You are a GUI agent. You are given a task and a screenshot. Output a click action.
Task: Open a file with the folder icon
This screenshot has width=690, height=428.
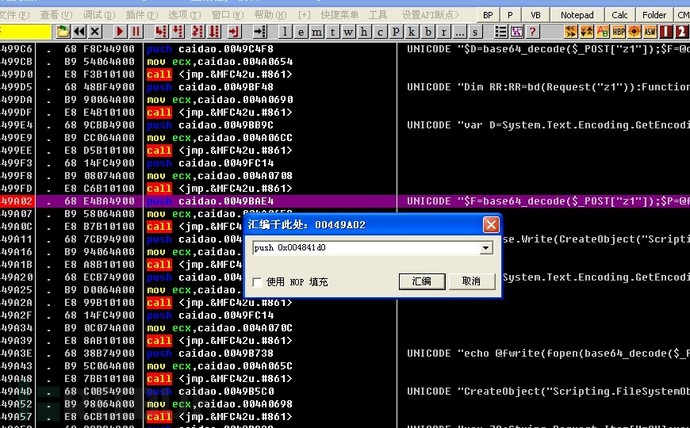[x=63, y=32]
